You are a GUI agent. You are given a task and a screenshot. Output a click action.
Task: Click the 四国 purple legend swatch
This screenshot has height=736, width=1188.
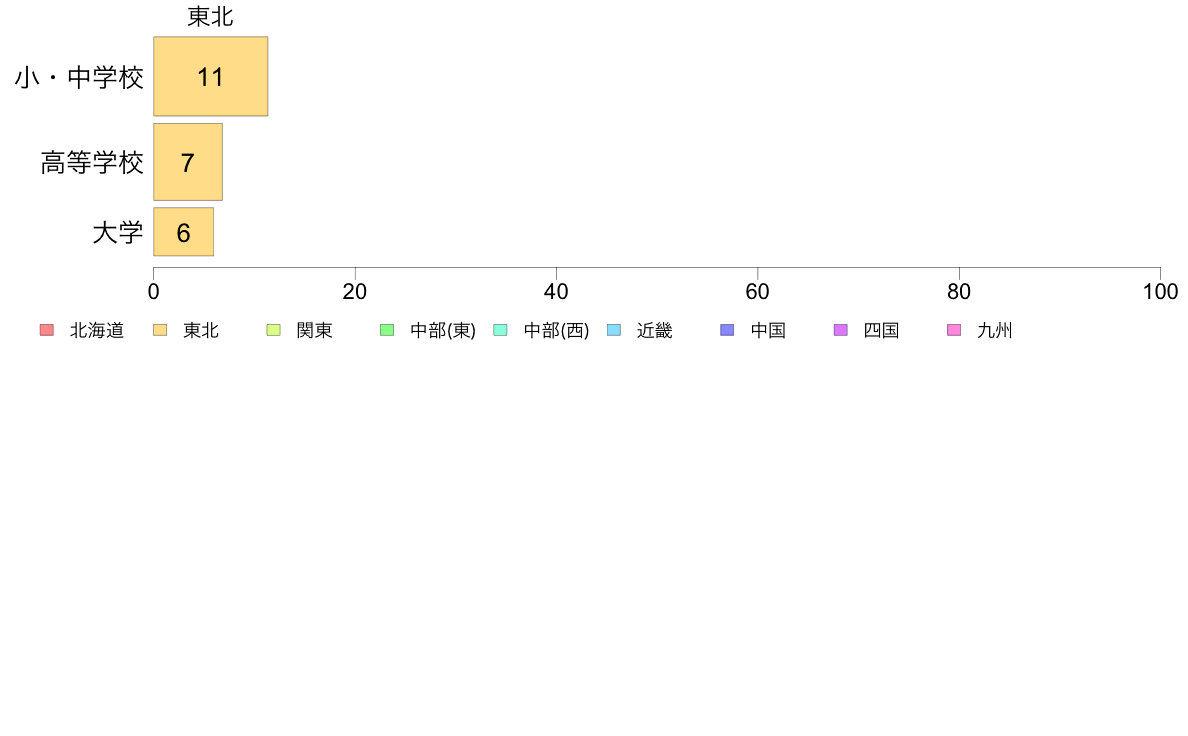pyautogui.click(x=840, y=330)
